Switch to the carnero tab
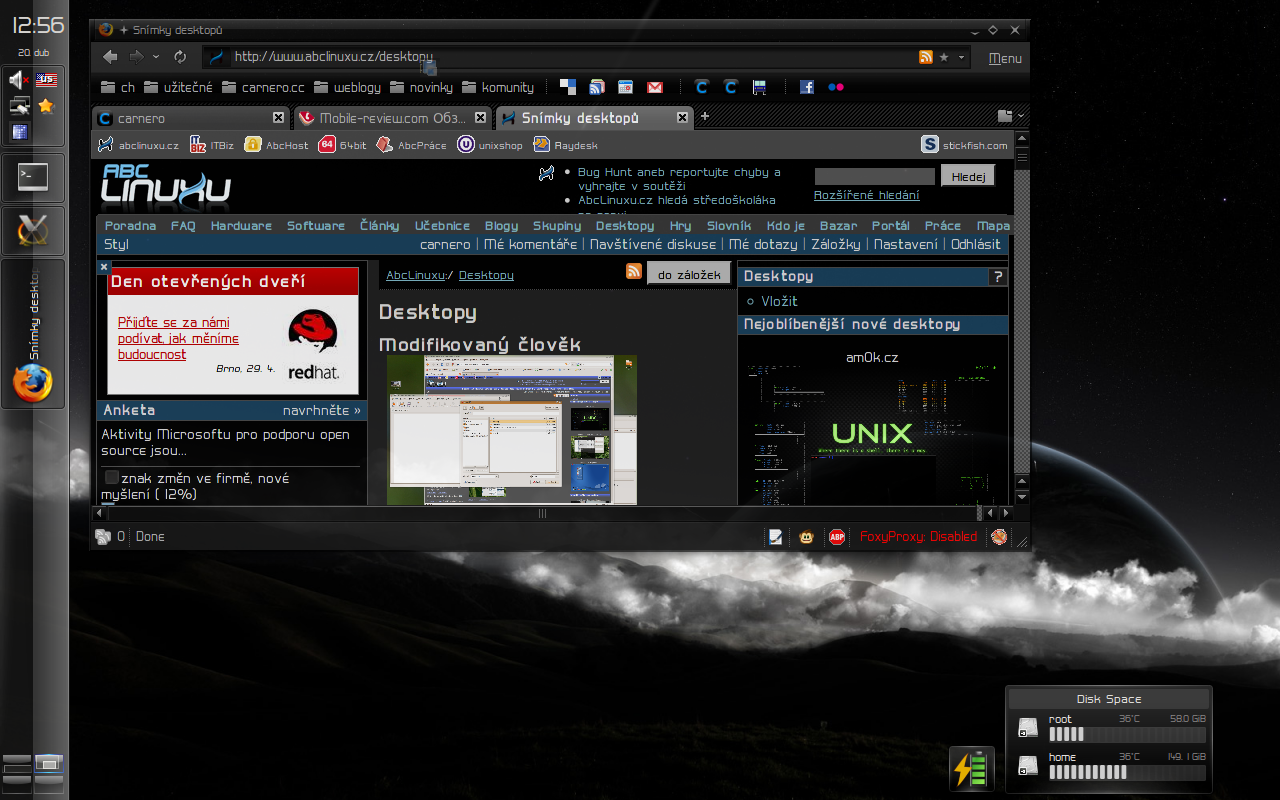 190,118
